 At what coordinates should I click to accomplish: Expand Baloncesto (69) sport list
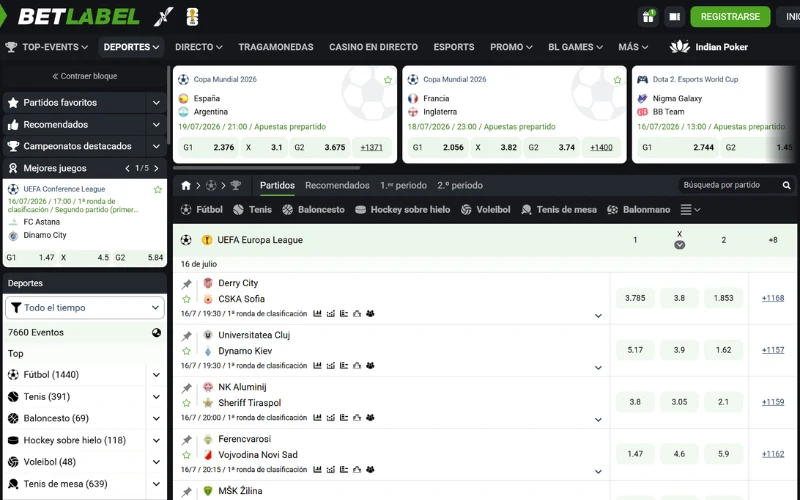(x=156, y=418)
